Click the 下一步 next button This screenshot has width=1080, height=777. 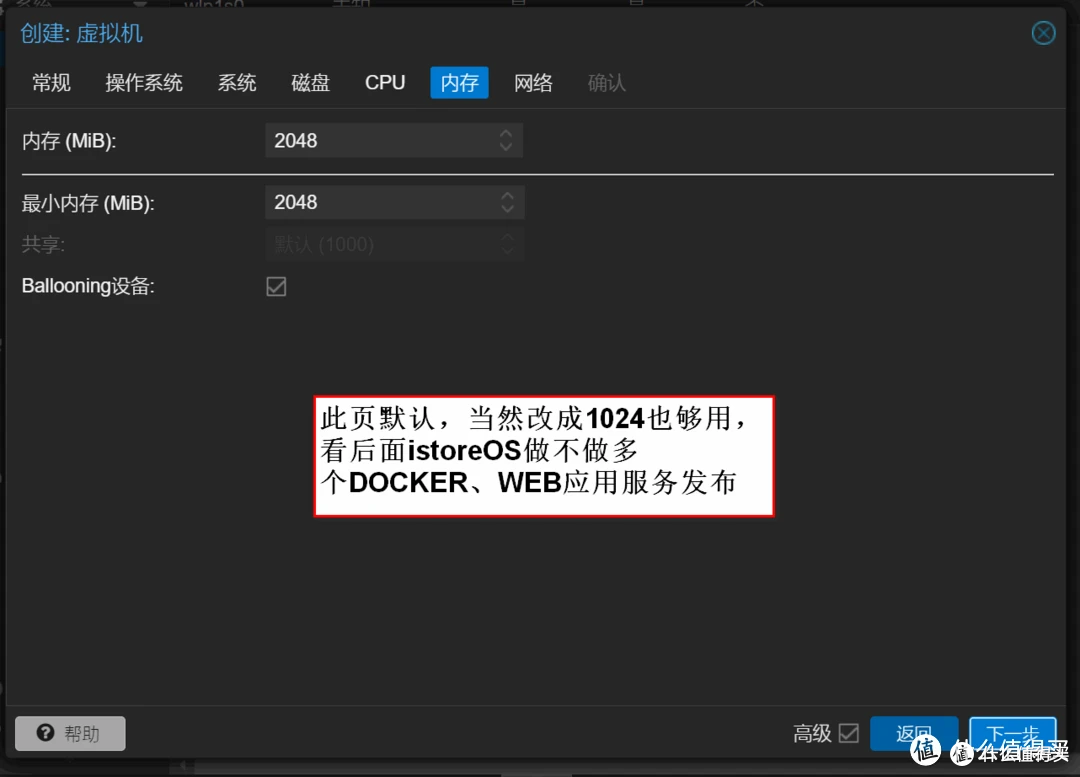point(1012,734)
